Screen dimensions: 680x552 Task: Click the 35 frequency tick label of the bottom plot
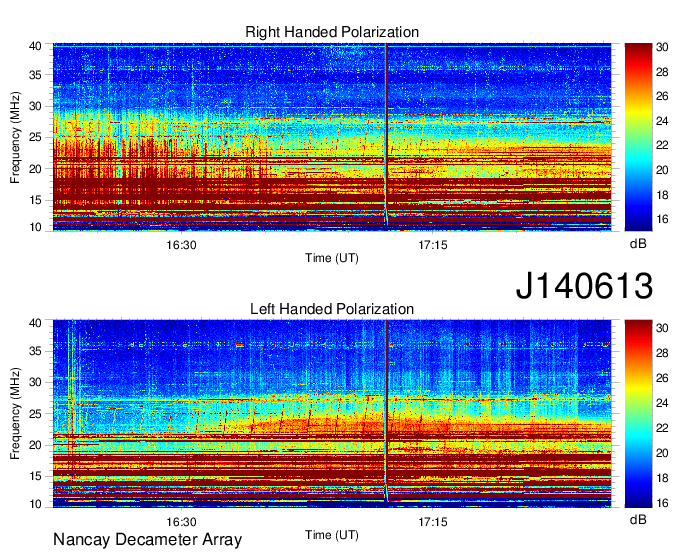pos(36,351)
